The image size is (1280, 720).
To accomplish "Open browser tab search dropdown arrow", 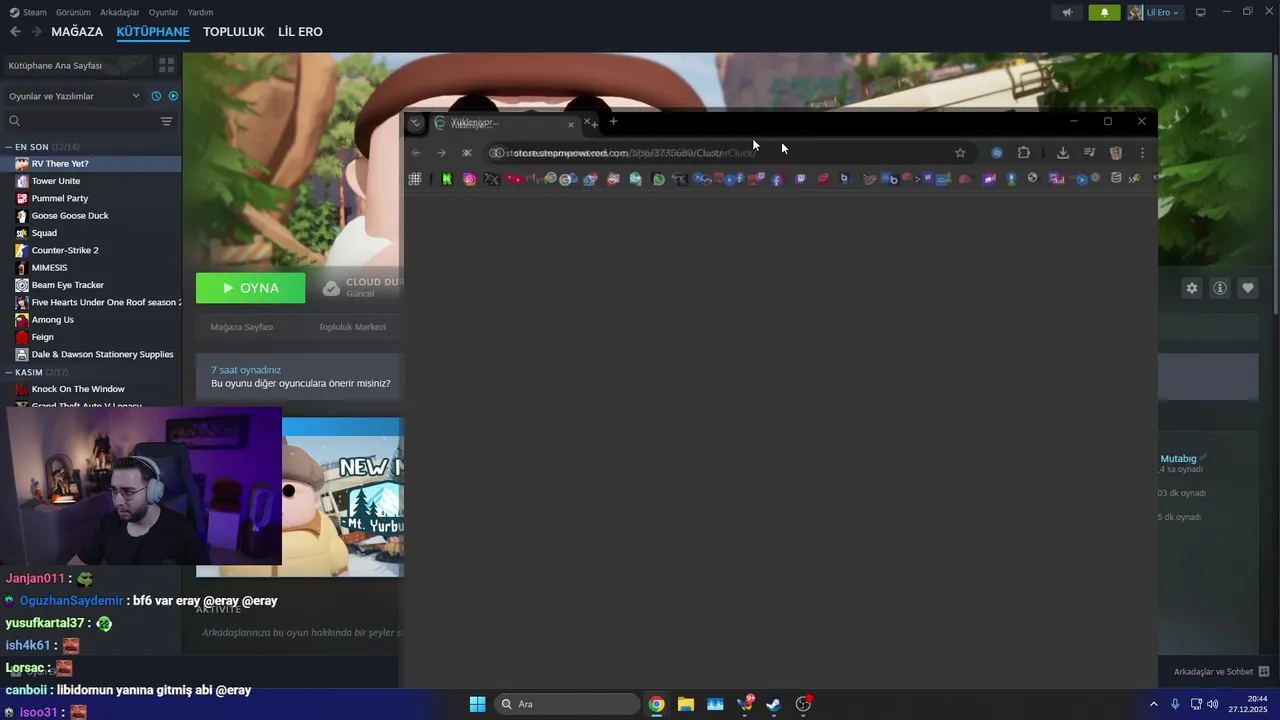I will pyautogui.click(x=415, y=123).
